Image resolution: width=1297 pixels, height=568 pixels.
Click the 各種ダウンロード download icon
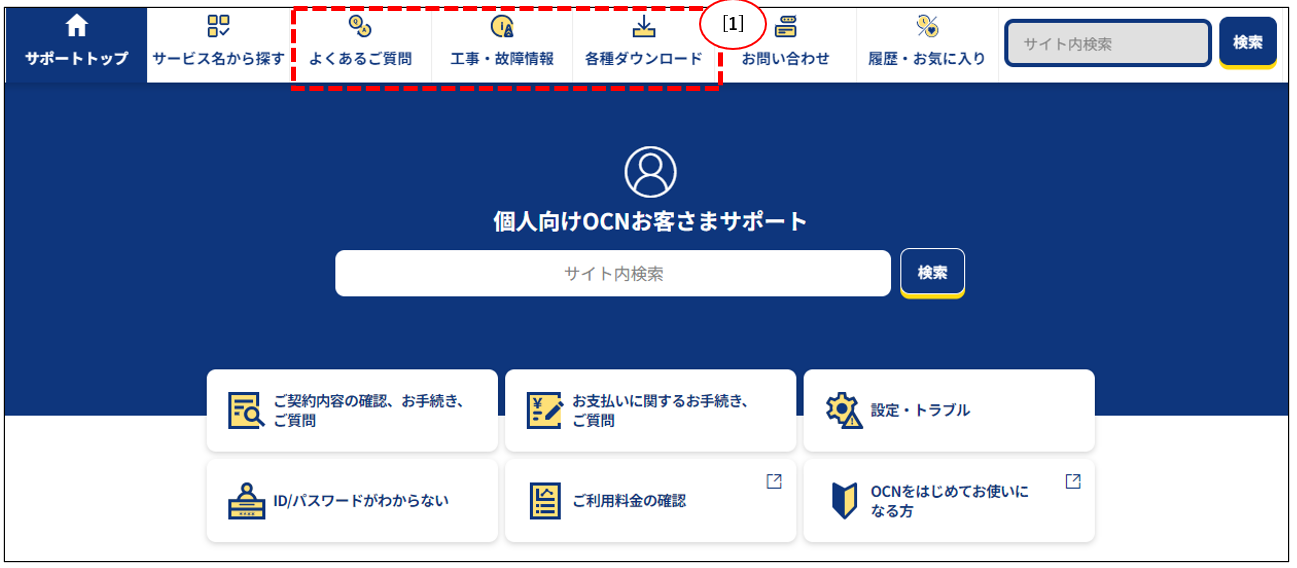[x=644, y=27]
